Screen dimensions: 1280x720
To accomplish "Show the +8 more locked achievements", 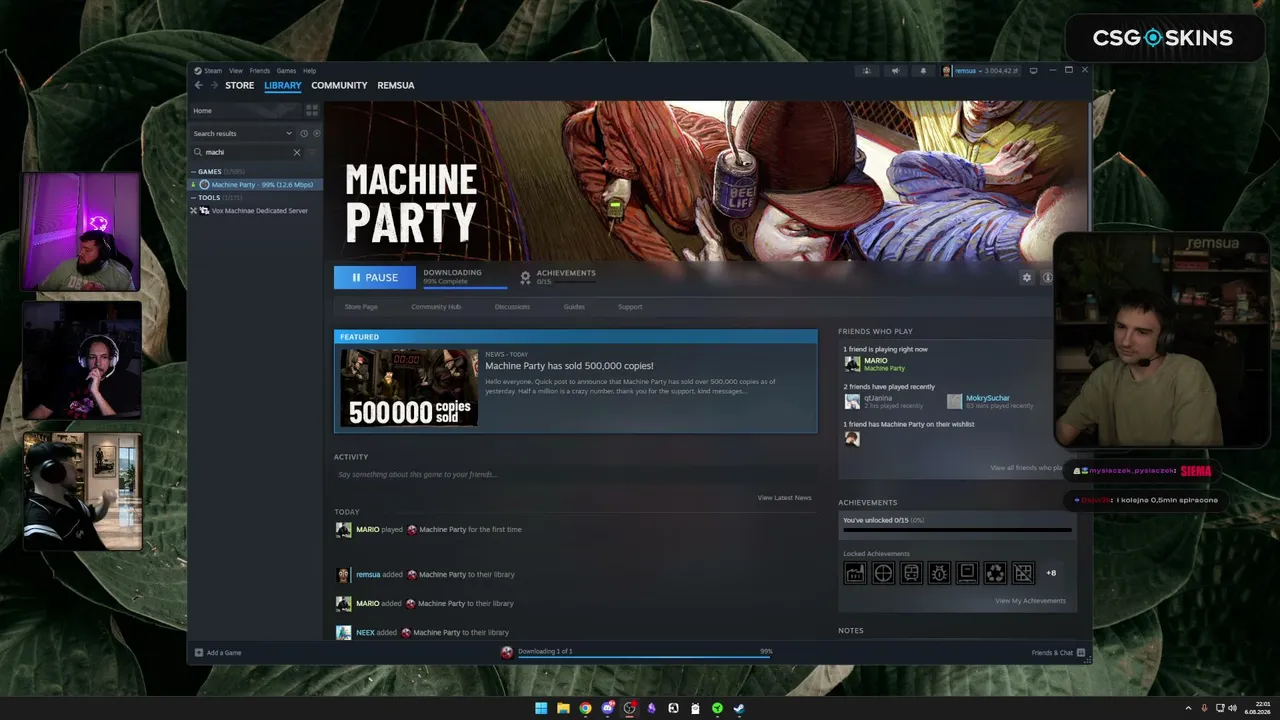I will (1051, 573).
